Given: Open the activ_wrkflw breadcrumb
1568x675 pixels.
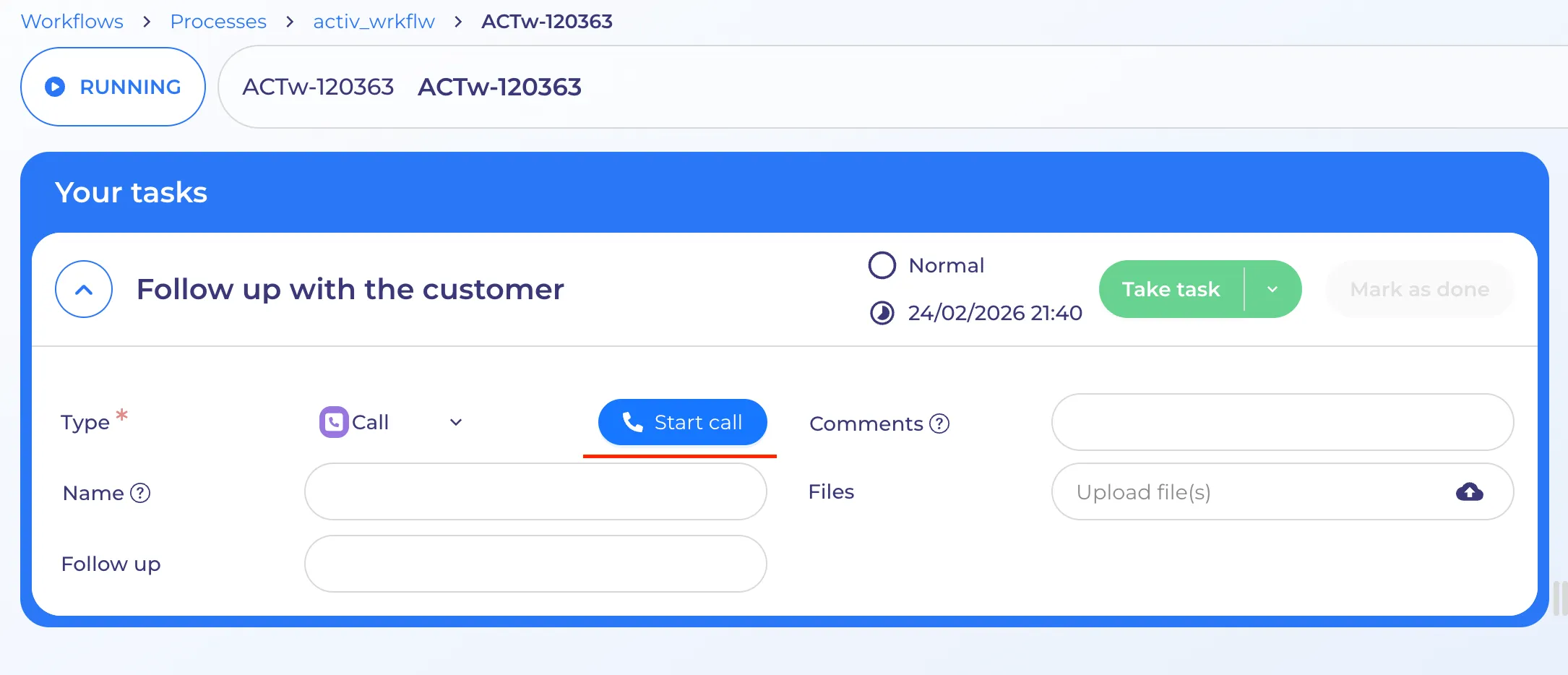Looking at the screenshot, I should (374, 22).
